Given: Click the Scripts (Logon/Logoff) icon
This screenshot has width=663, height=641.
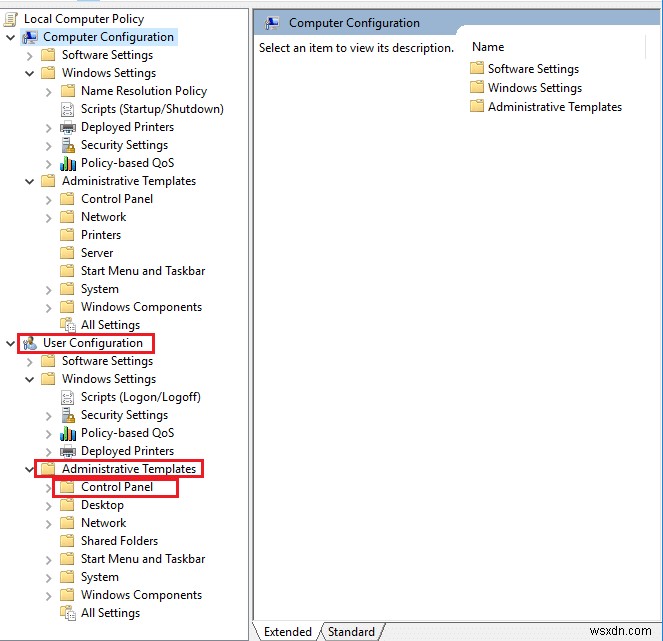Looking at the screenshot, I should [x=68, y=397].
